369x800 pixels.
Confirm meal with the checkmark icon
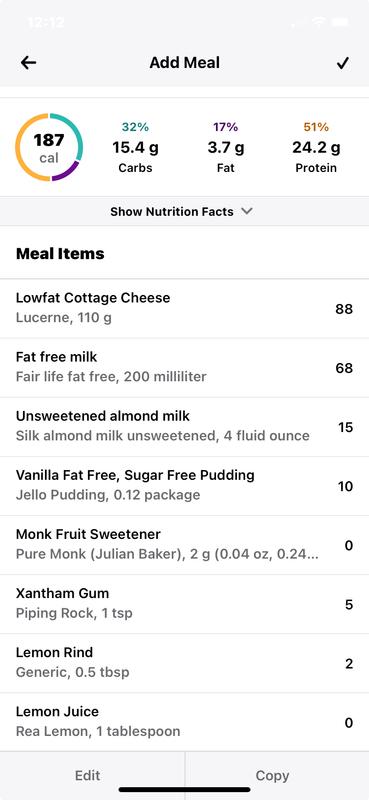point(342,63)
